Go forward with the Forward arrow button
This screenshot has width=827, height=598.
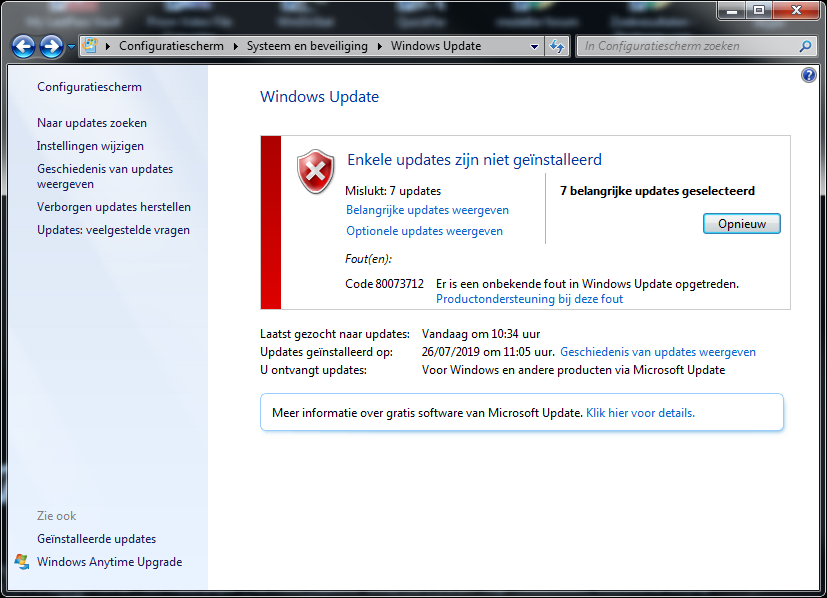(x=51, y=46)
